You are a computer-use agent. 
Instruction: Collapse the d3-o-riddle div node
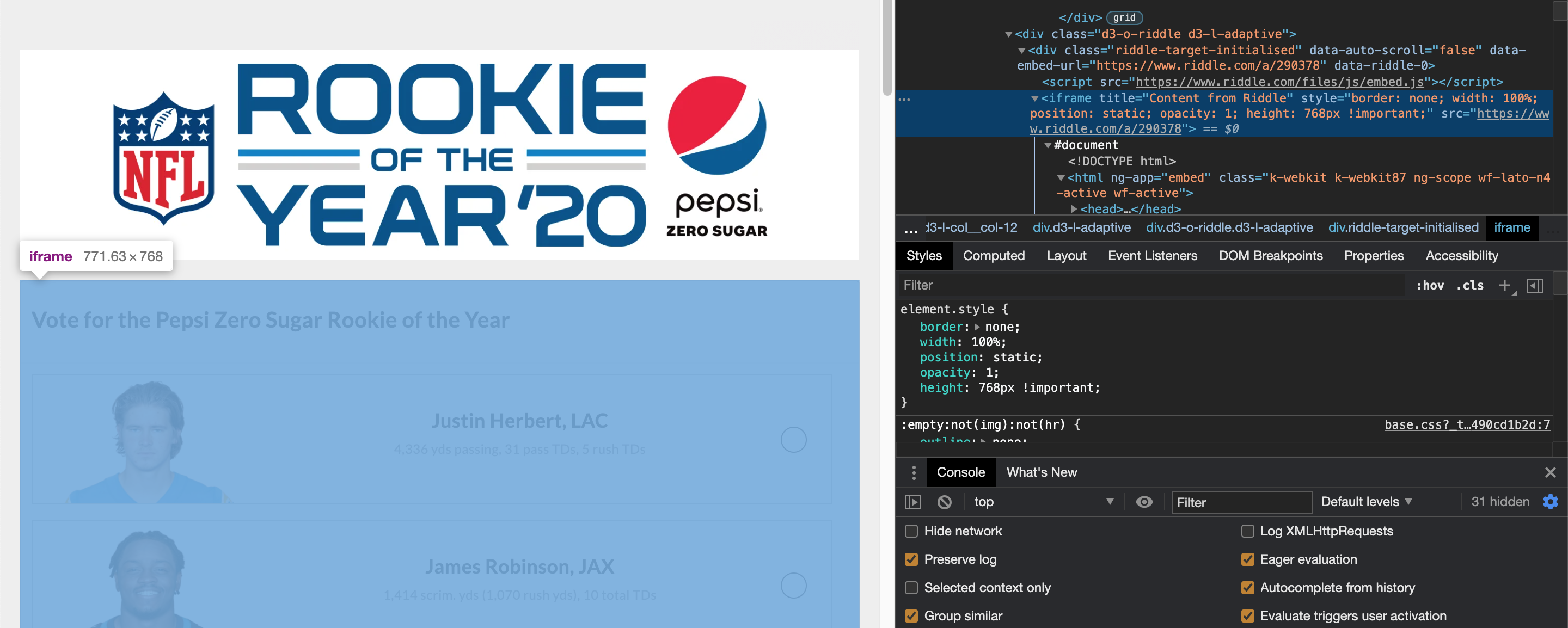1008,35
